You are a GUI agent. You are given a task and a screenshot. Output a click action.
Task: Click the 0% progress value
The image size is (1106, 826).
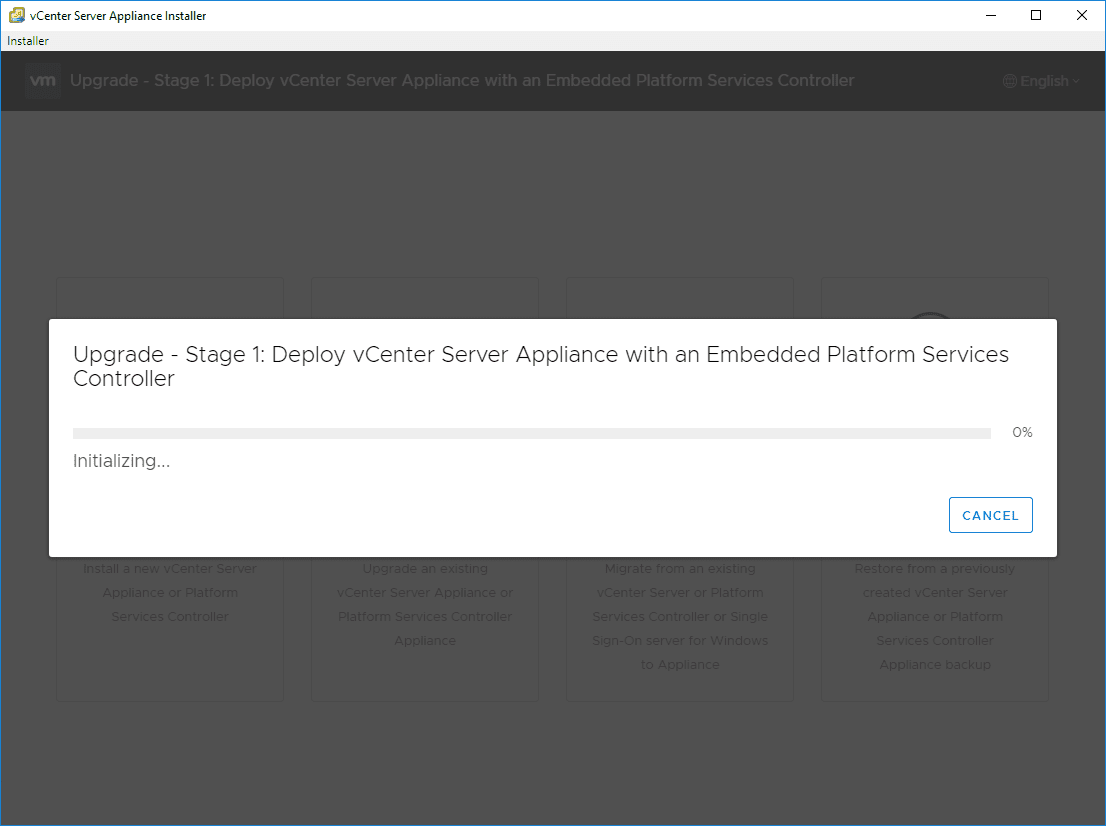click(x=1022, y=432)
